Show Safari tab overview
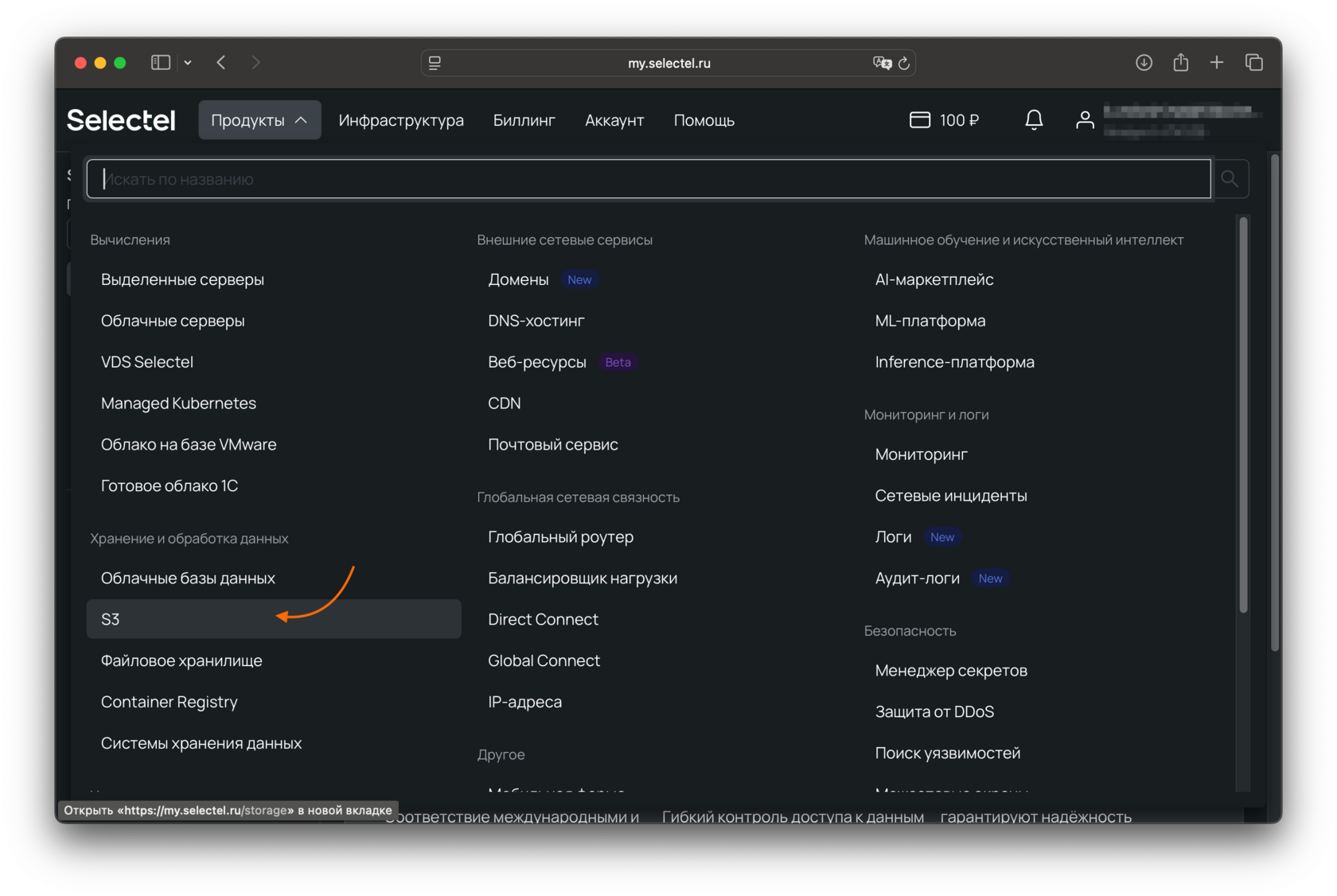 [1254, 62]
